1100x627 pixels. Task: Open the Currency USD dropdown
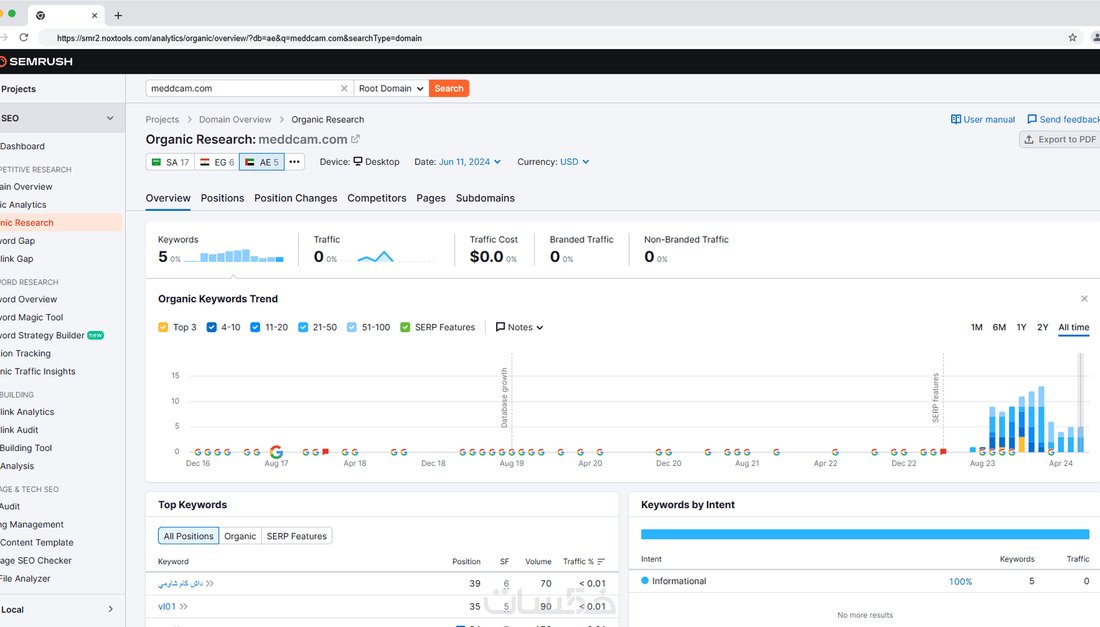click(x=575, y=162)
